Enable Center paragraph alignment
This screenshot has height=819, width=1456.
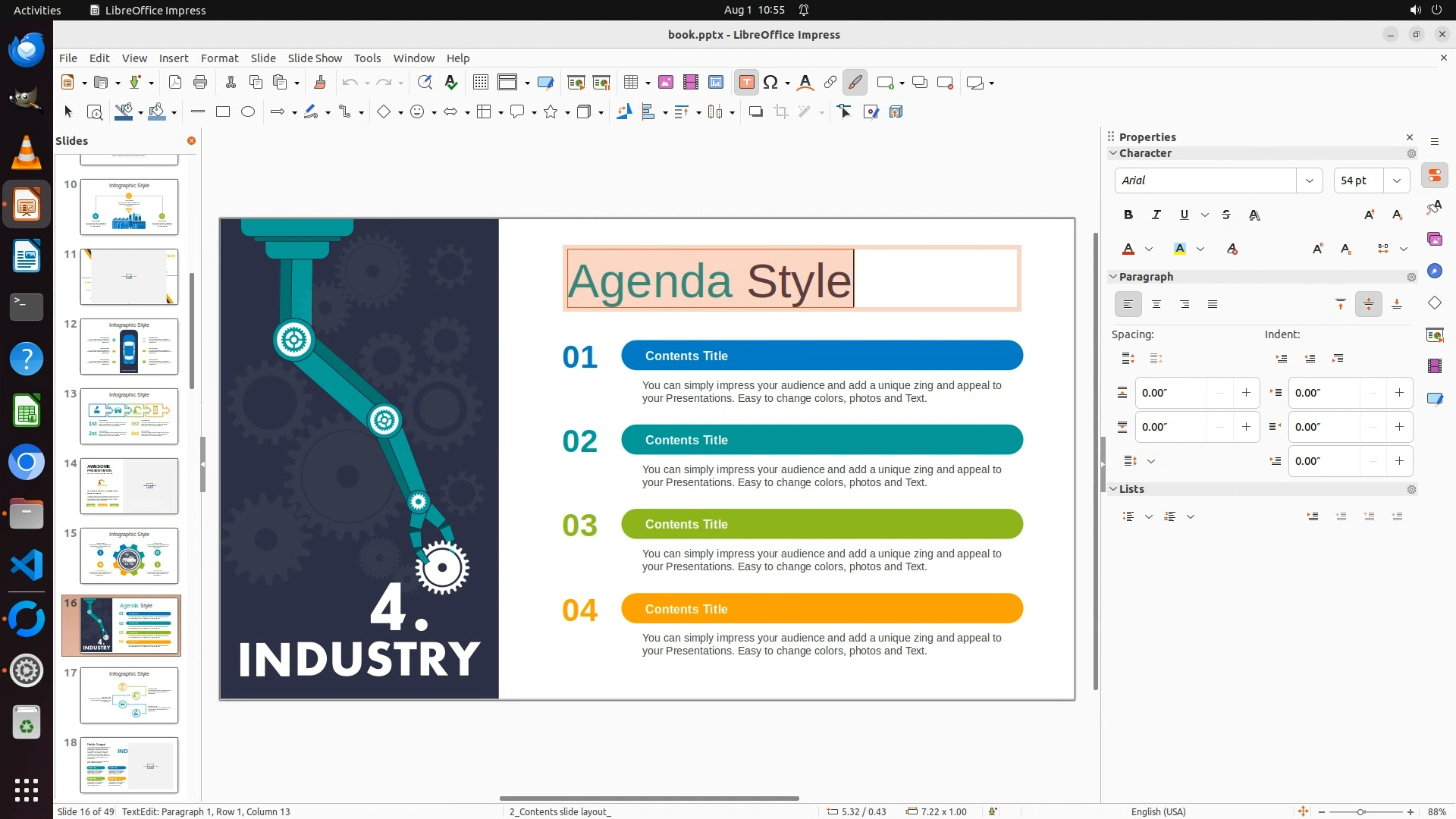pyautogui.click(x=1156, y=305)
